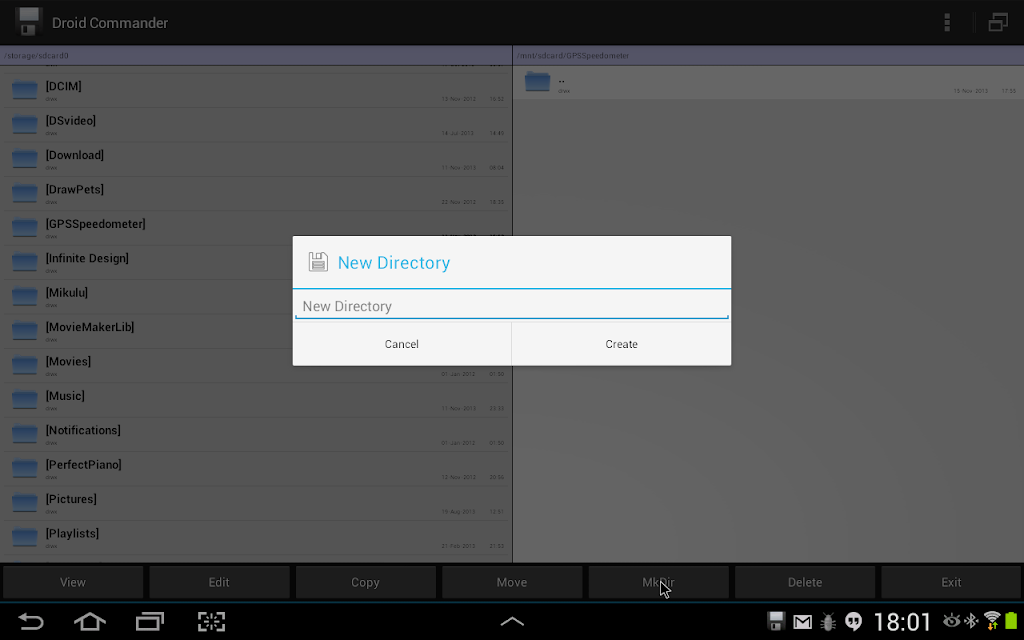1024x640 pixels.
Task: Tap the Android back navigation icon
Action: point(30,621)
